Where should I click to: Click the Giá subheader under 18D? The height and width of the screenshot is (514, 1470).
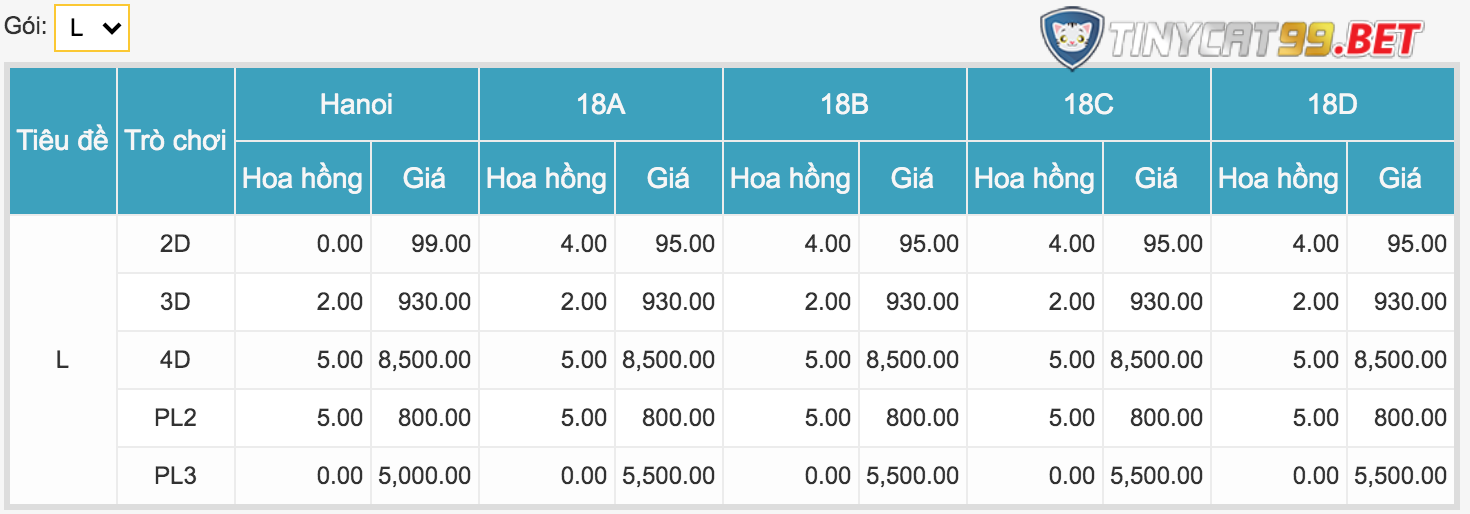click(1400, 178)
